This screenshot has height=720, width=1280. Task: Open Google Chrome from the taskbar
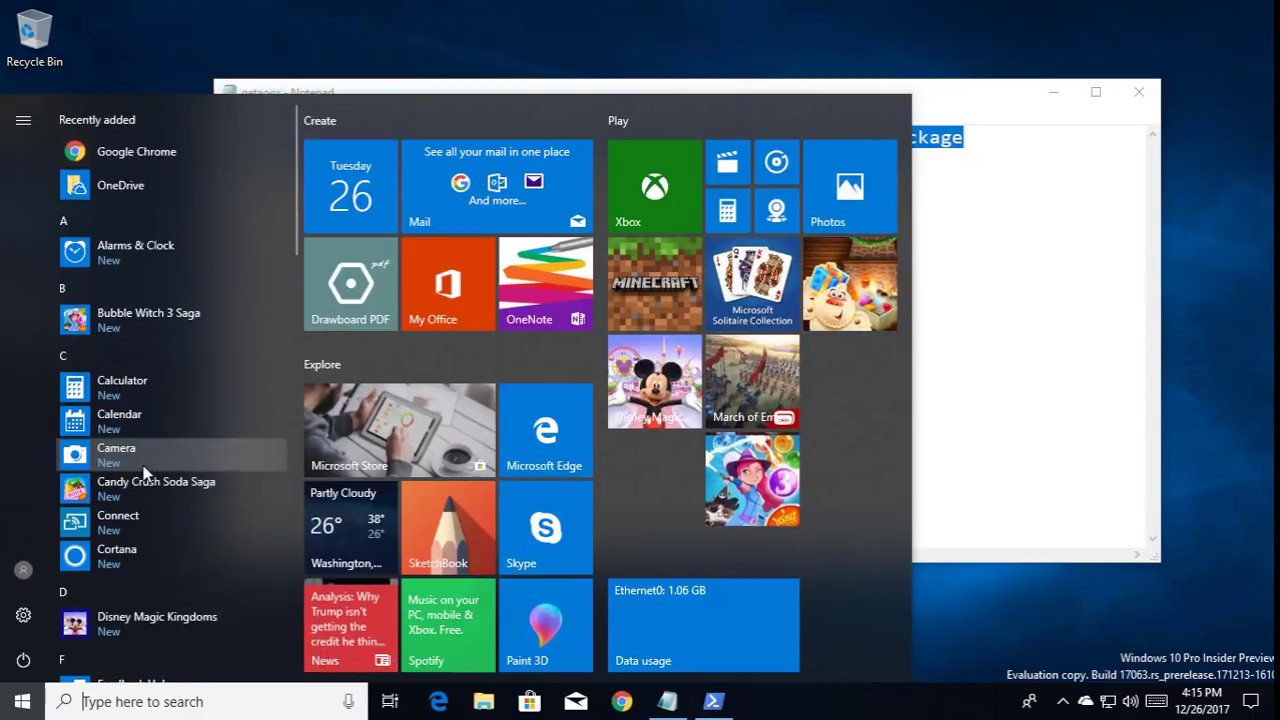coord(622,701)
